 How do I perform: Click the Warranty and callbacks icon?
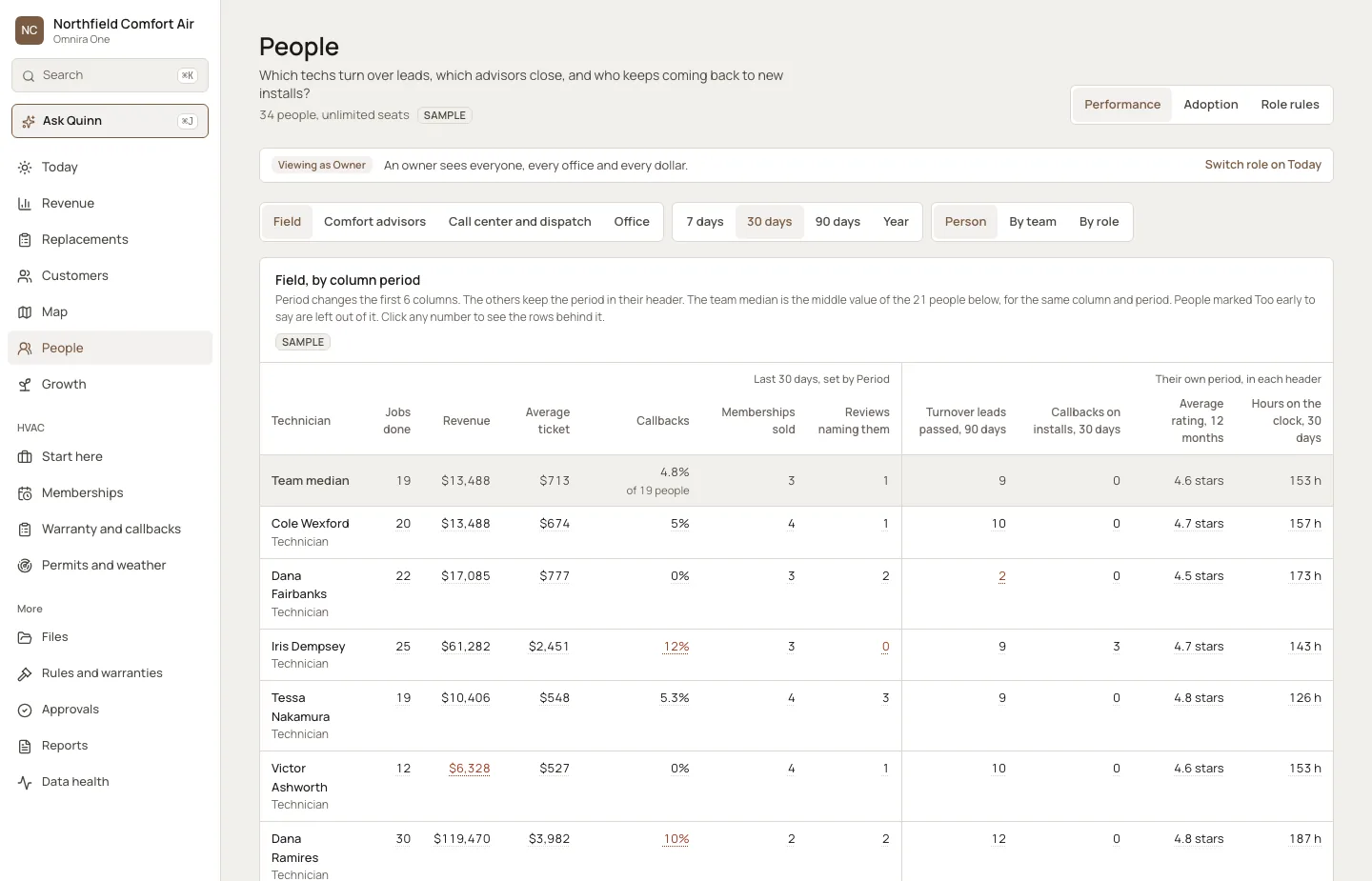click(25, 530)
